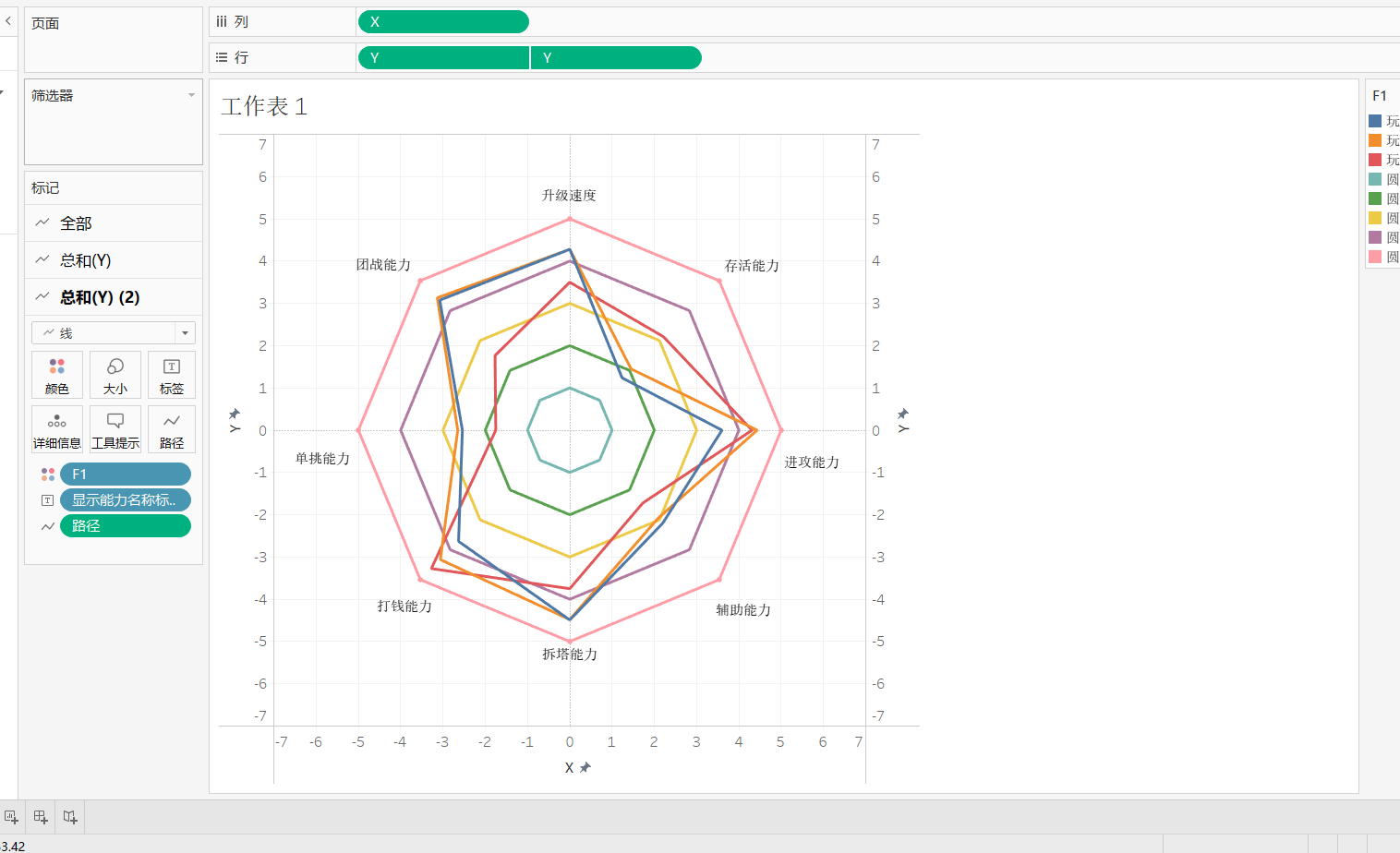Click the path icon beside 路径 pill
Screen dimensions: 1400x853
point(48,526)
